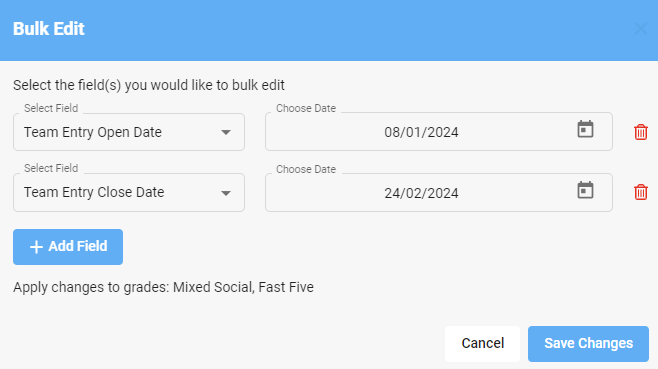Save Changes to selected grades
Screen dimensions: 658x369
pos(588,343)
